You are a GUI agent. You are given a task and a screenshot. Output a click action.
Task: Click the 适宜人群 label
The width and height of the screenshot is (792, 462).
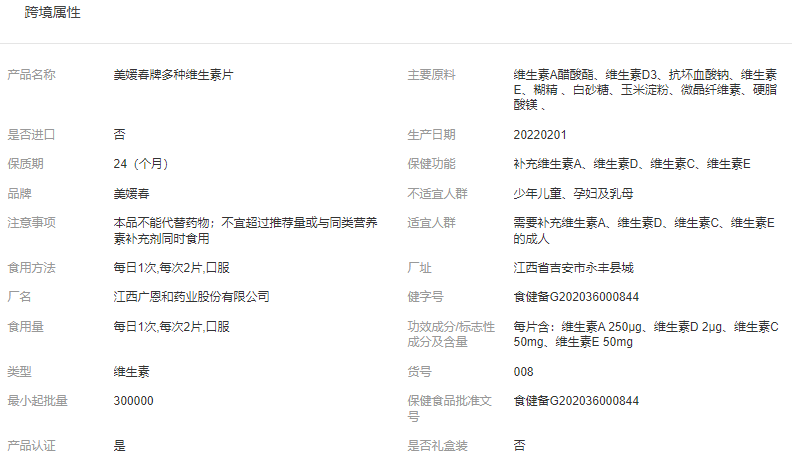coord(431,223)
